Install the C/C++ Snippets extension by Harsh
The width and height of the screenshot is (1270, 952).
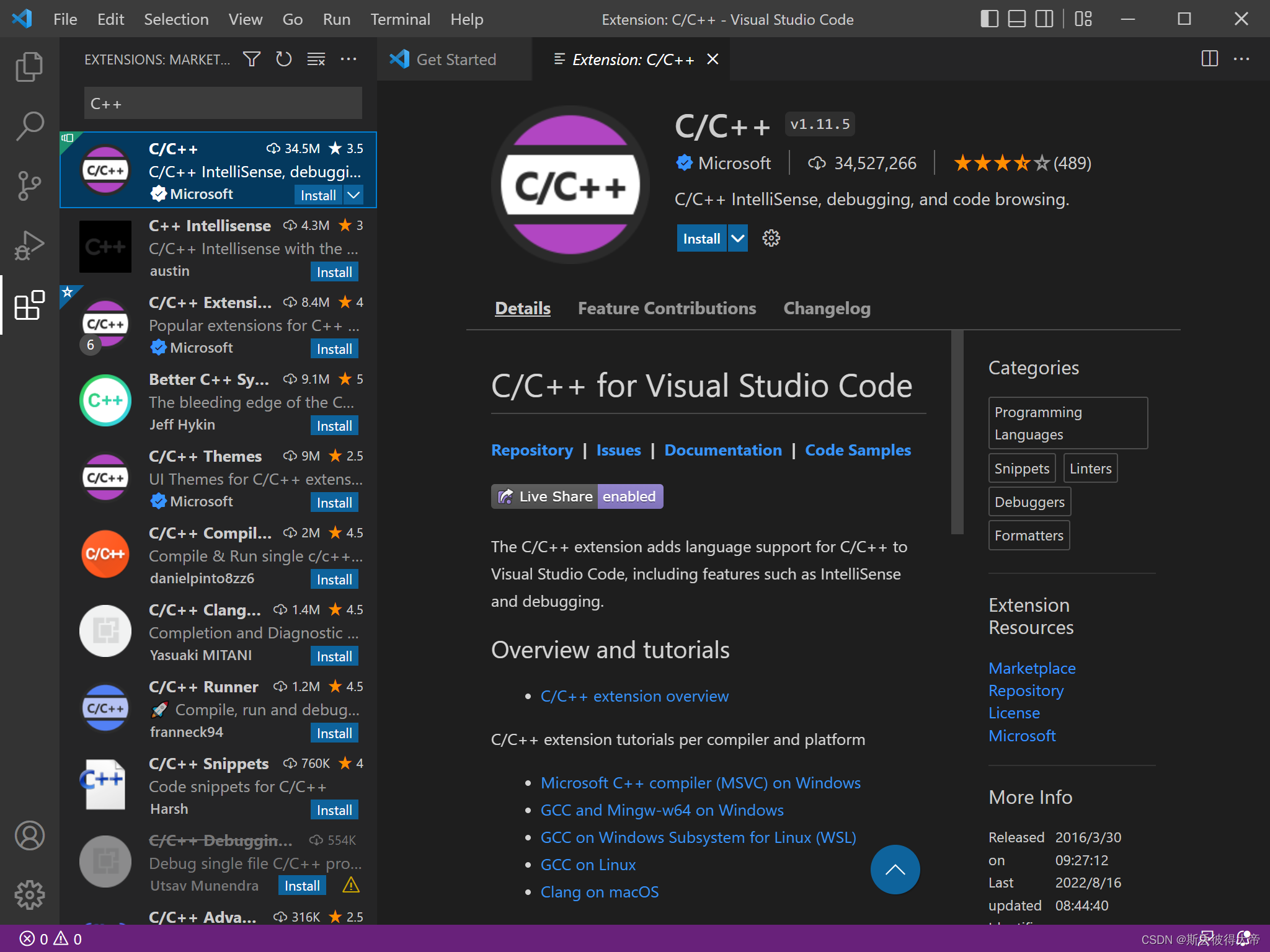point(334,810)
